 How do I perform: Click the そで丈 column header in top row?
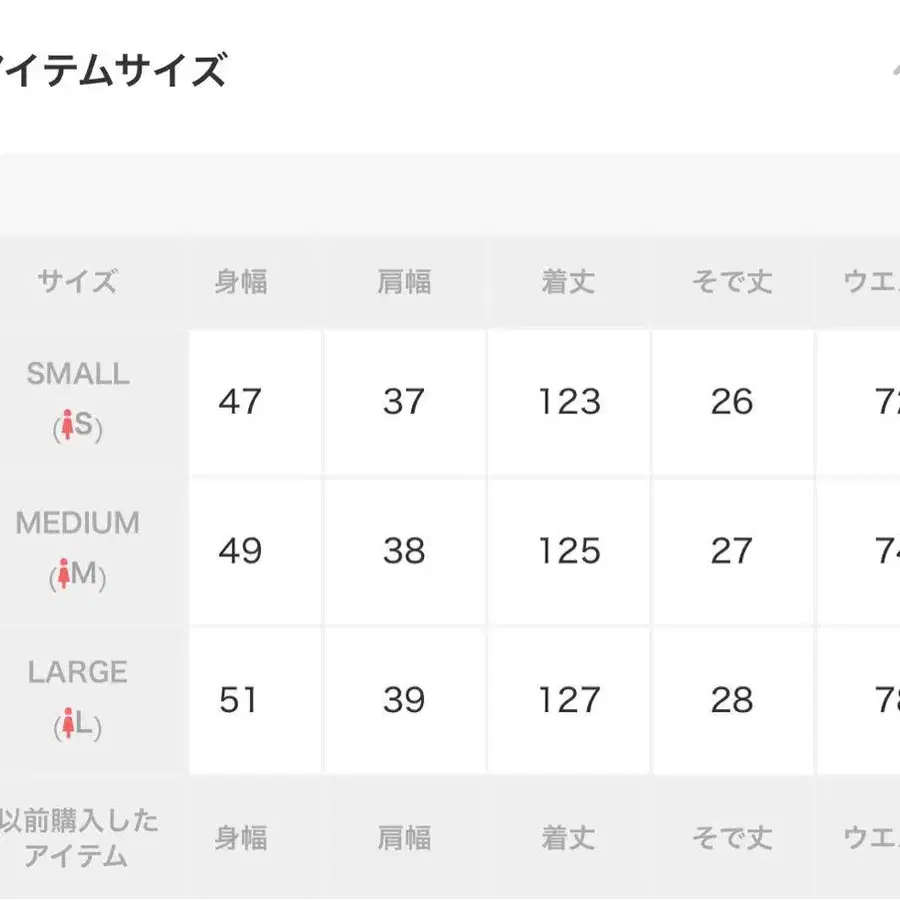pos(732,282)
